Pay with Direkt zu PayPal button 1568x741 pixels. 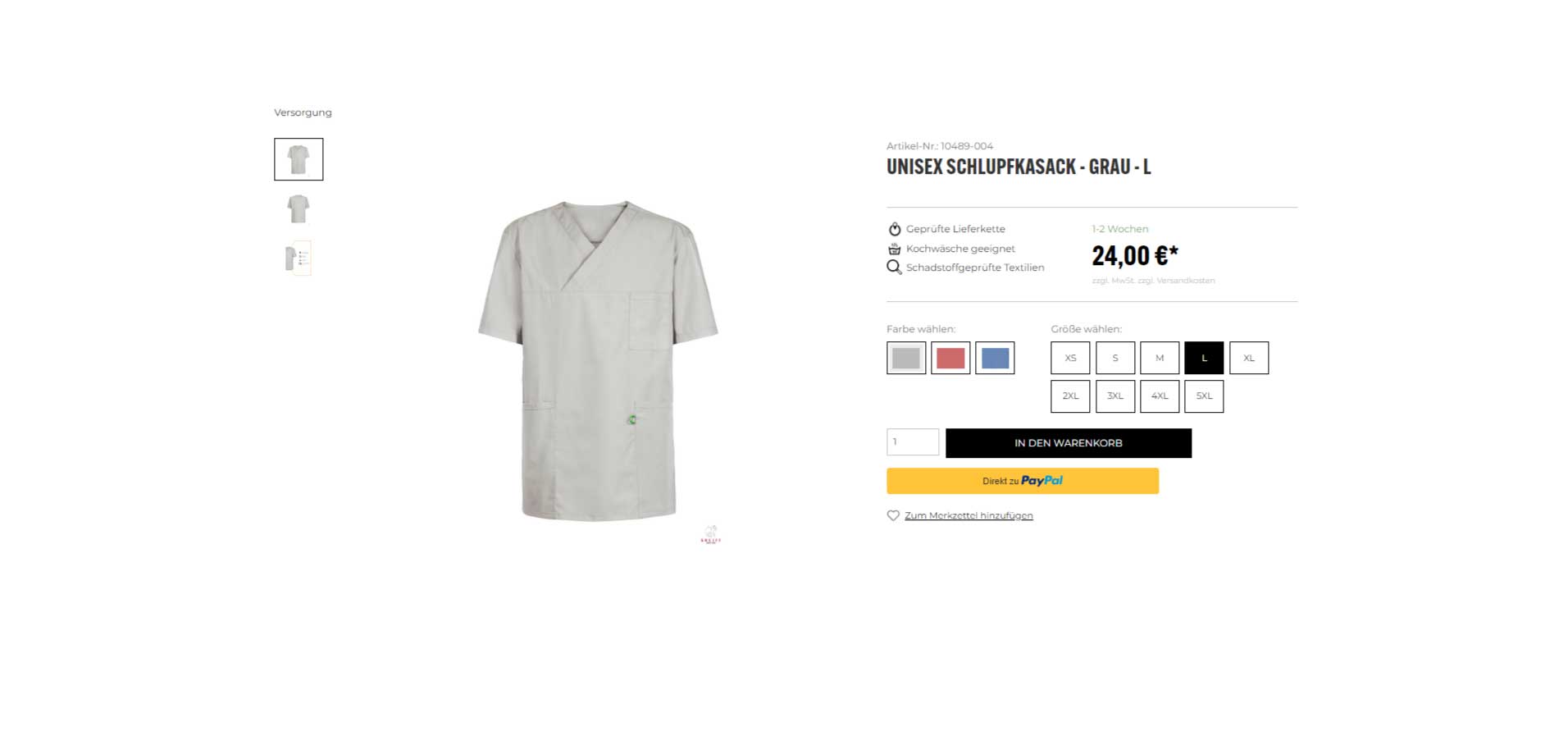click(x=1023, y=481)
